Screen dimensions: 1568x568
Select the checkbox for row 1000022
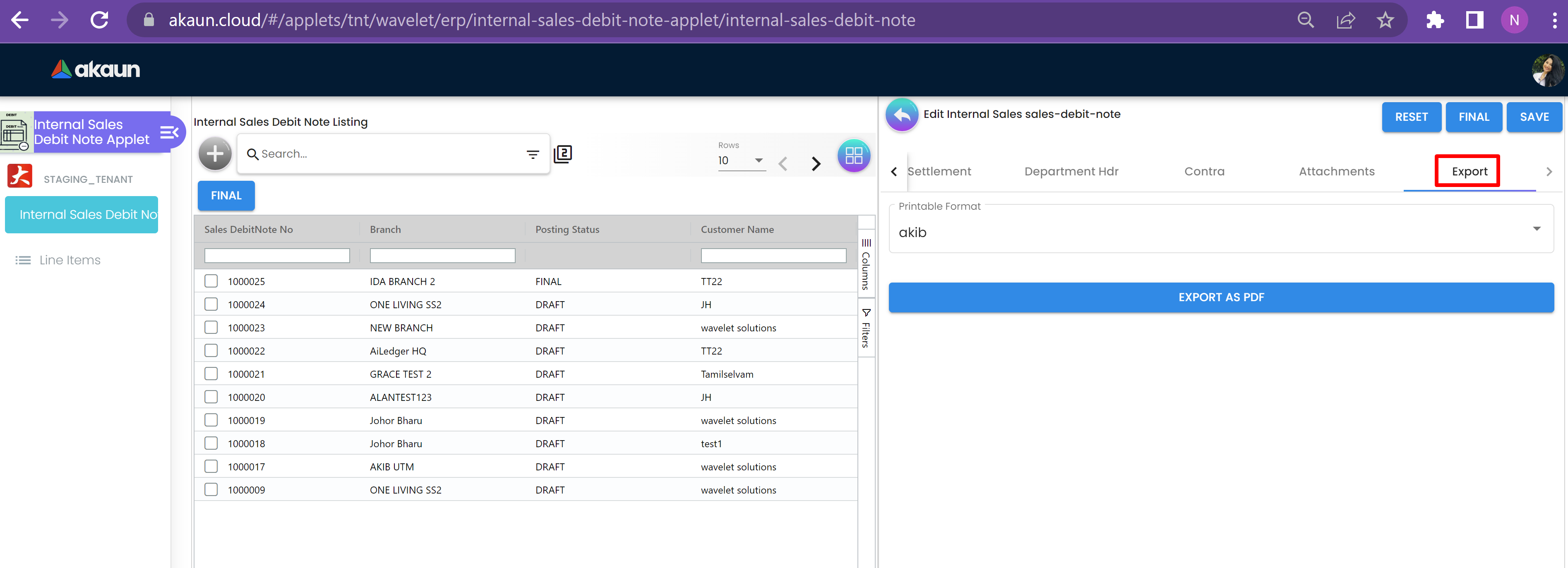tap(211, 351)
